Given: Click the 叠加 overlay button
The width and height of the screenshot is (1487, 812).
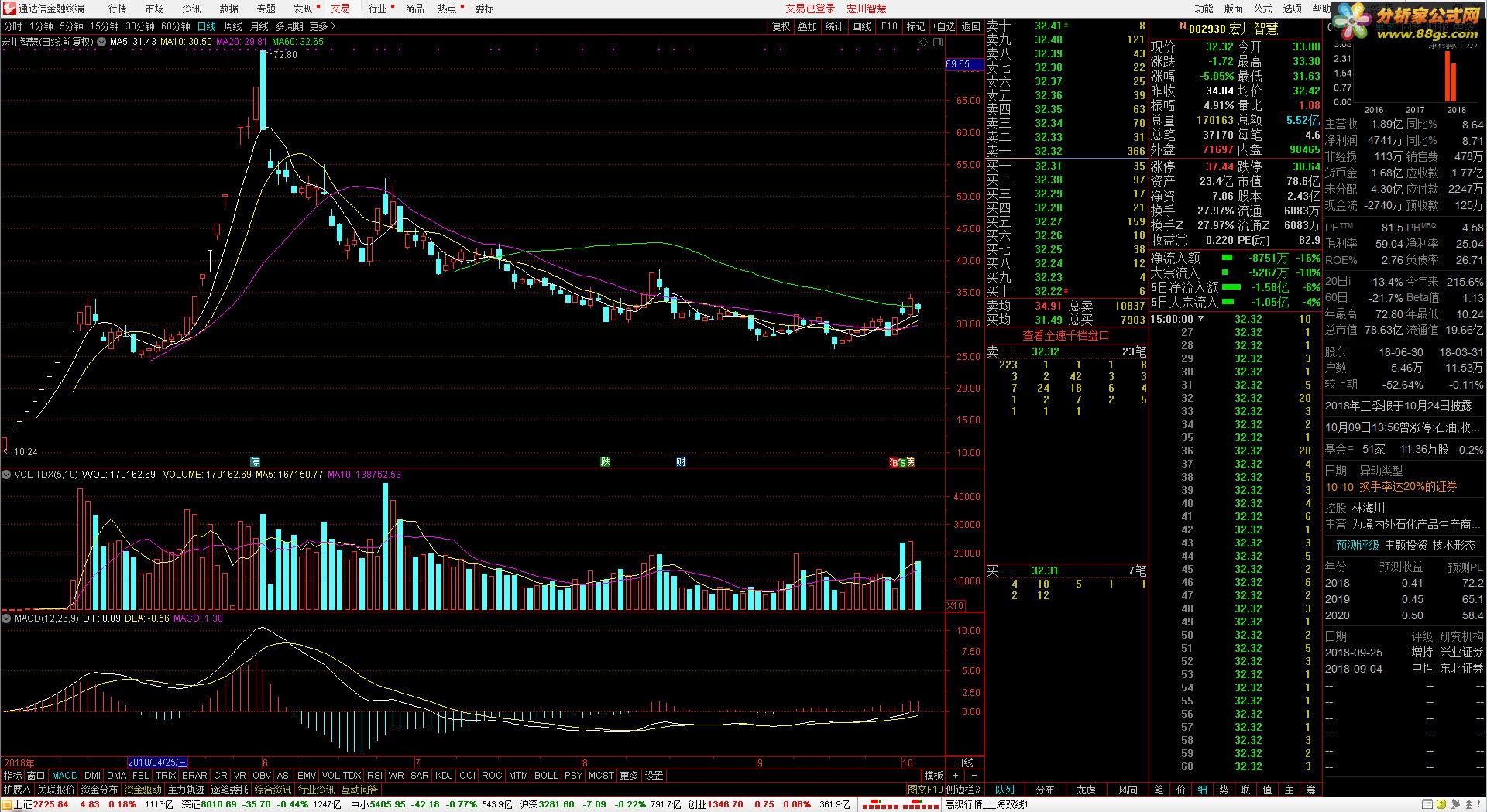Looking at the screenshot, I should pyautogui.click(x=807, y=26).
